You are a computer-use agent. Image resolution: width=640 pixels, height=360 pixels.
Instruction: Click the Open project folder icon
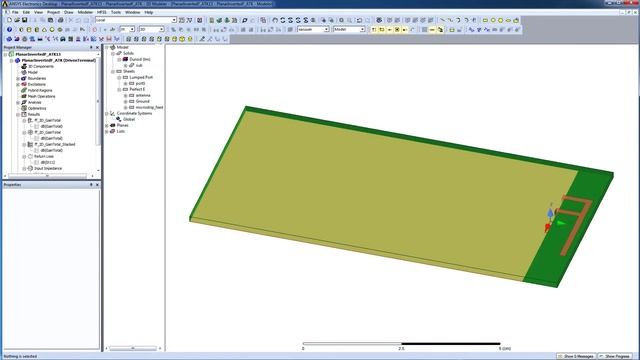(17, 20)
